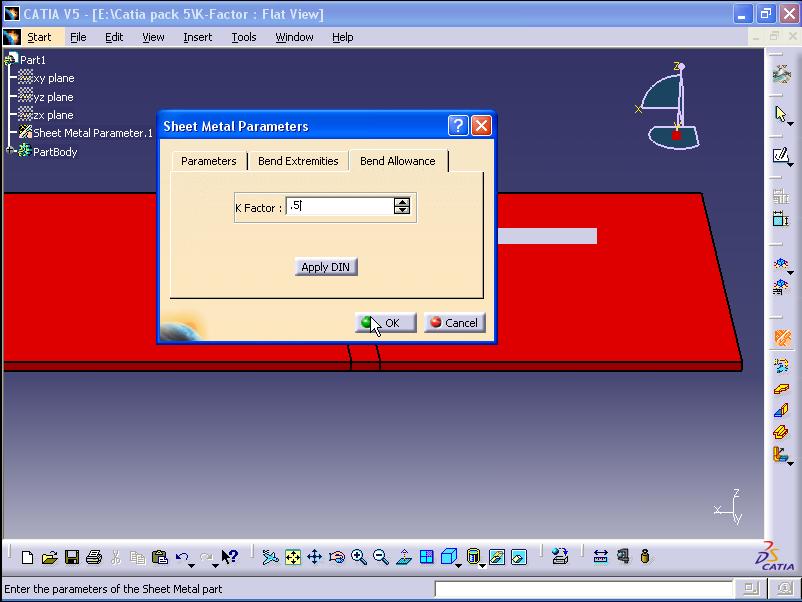Open the Insert menu
This screenshot has width=802, height=602.
(x=197, y=37)
